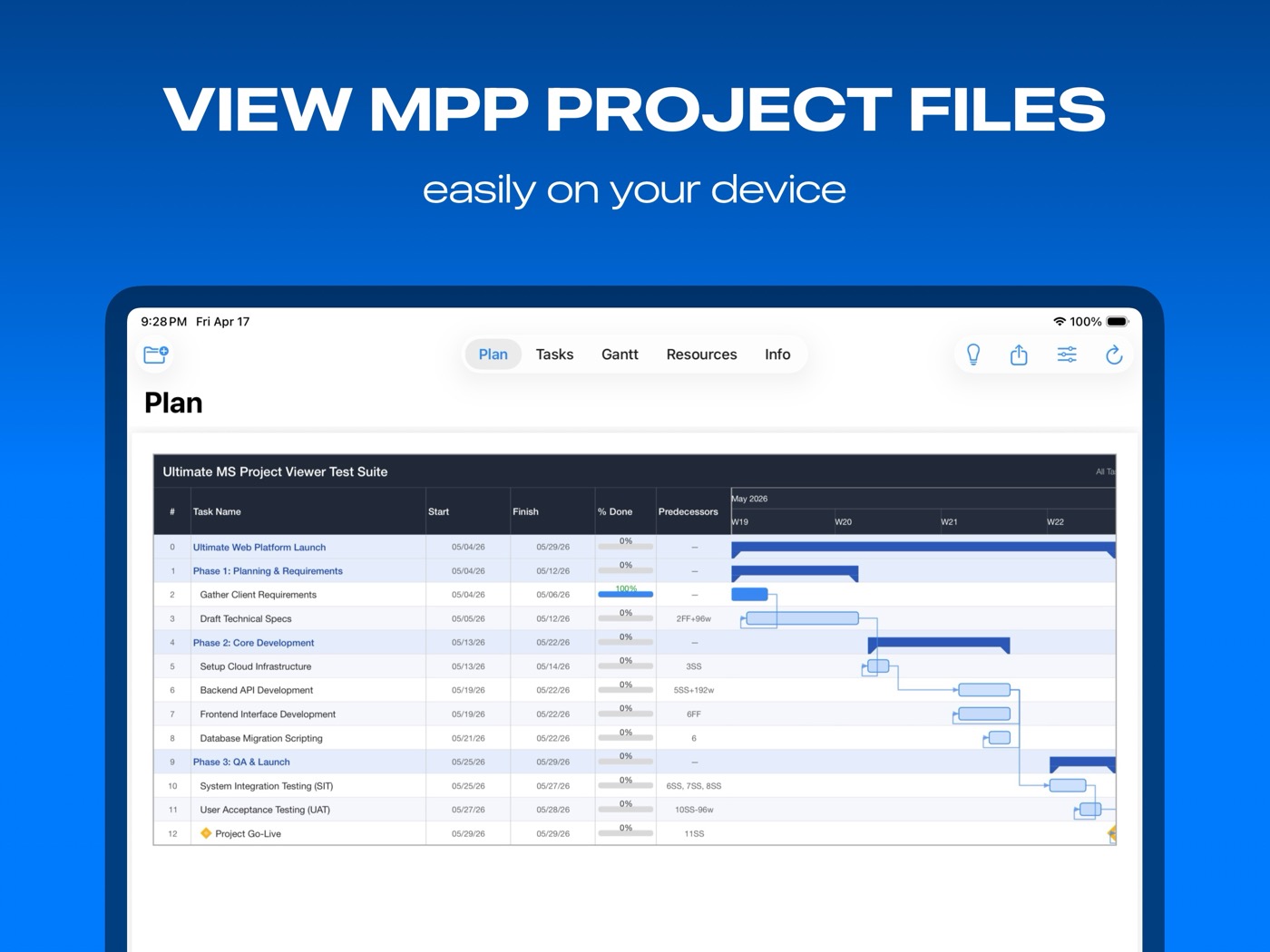Tap the lightbulb tips icon
This screenshot has width=1270, height=952.
[x=973, y=355]
